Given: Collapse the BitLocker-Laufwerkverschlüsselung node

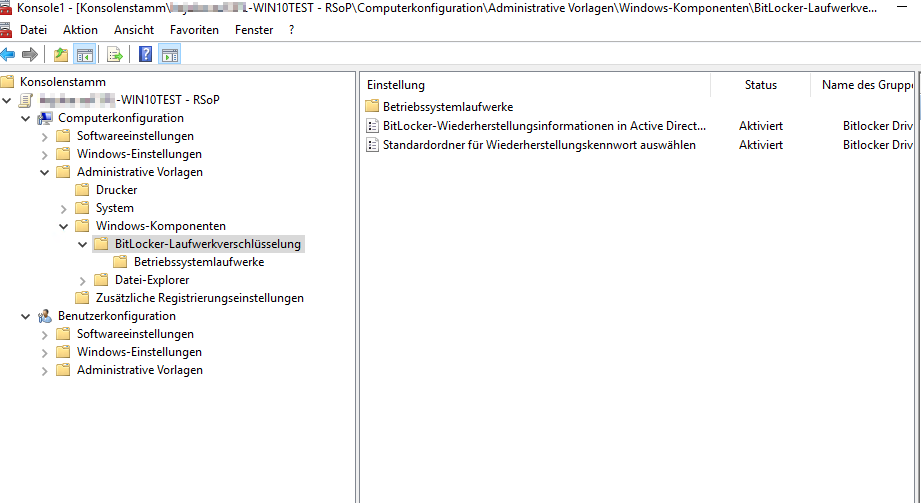Looking at the screenshot, I should (82, 244).
